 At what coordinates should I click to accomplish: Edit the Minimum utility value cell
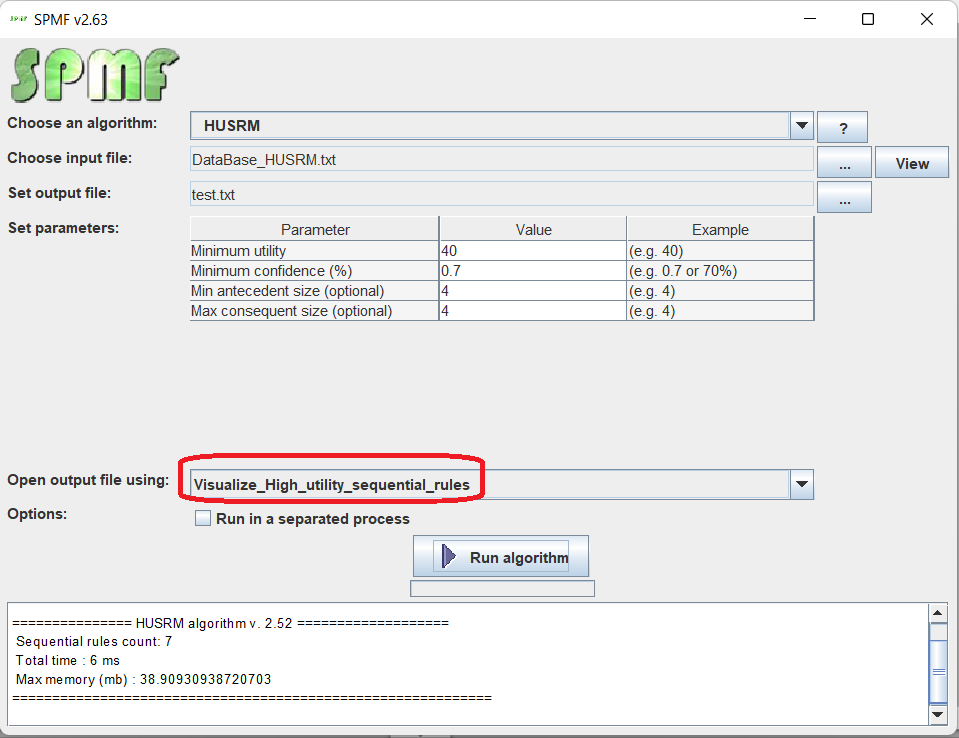pyautogui.click(x=532, y=251)
